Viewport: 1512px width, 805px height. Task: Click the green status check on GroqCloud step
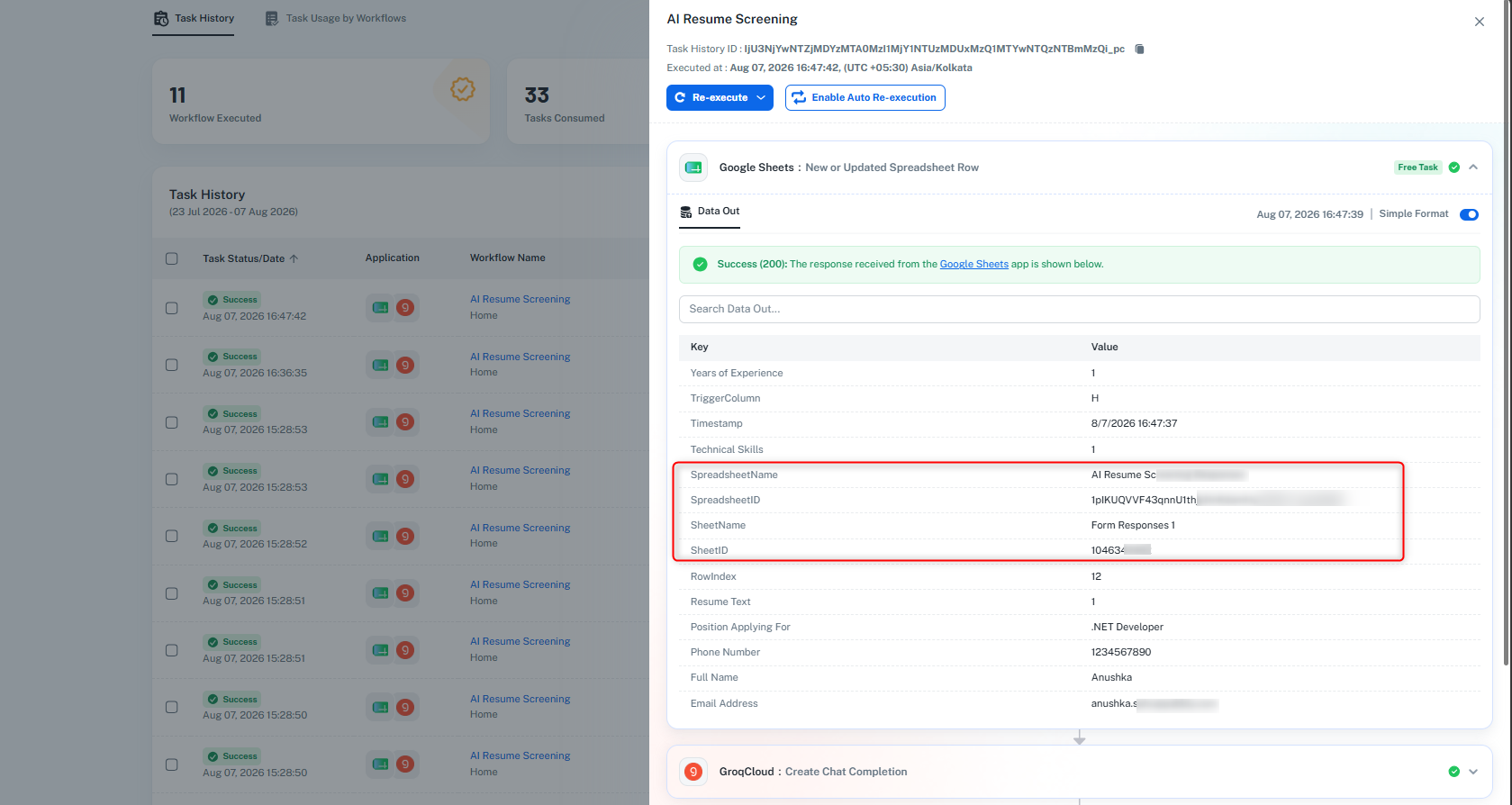pyautogui.click(x=1453, y=772)
